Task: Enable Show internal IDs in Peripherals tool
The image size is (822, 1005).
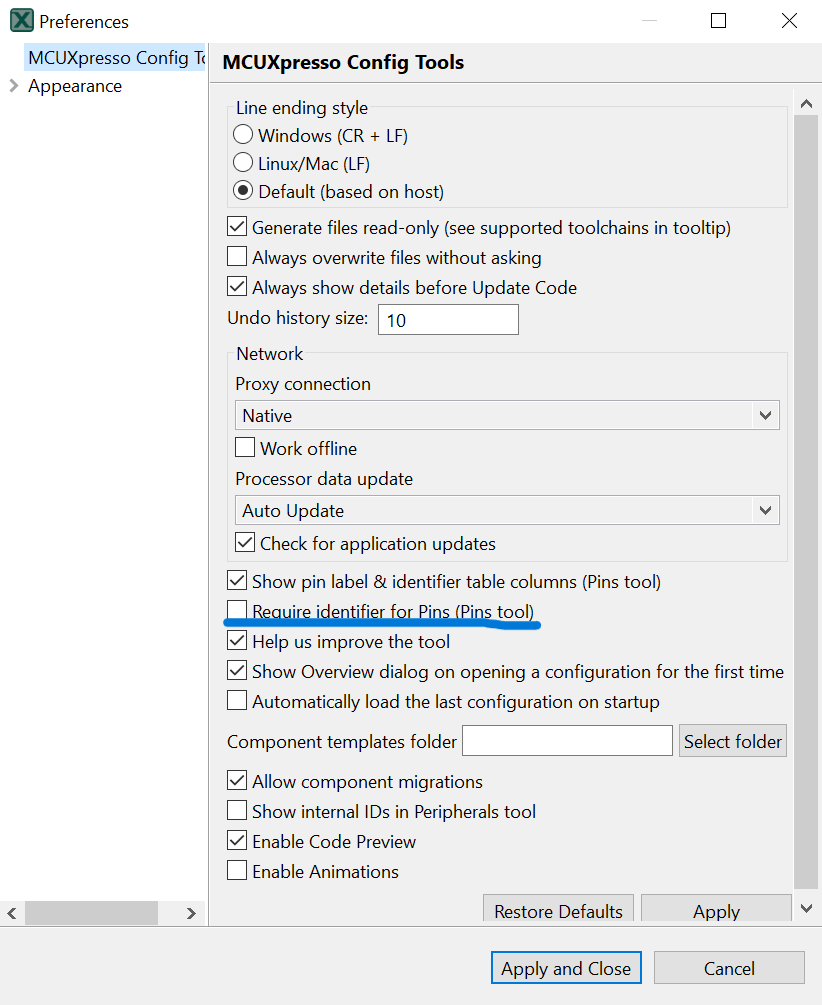Action: click(x=237, y=811)
